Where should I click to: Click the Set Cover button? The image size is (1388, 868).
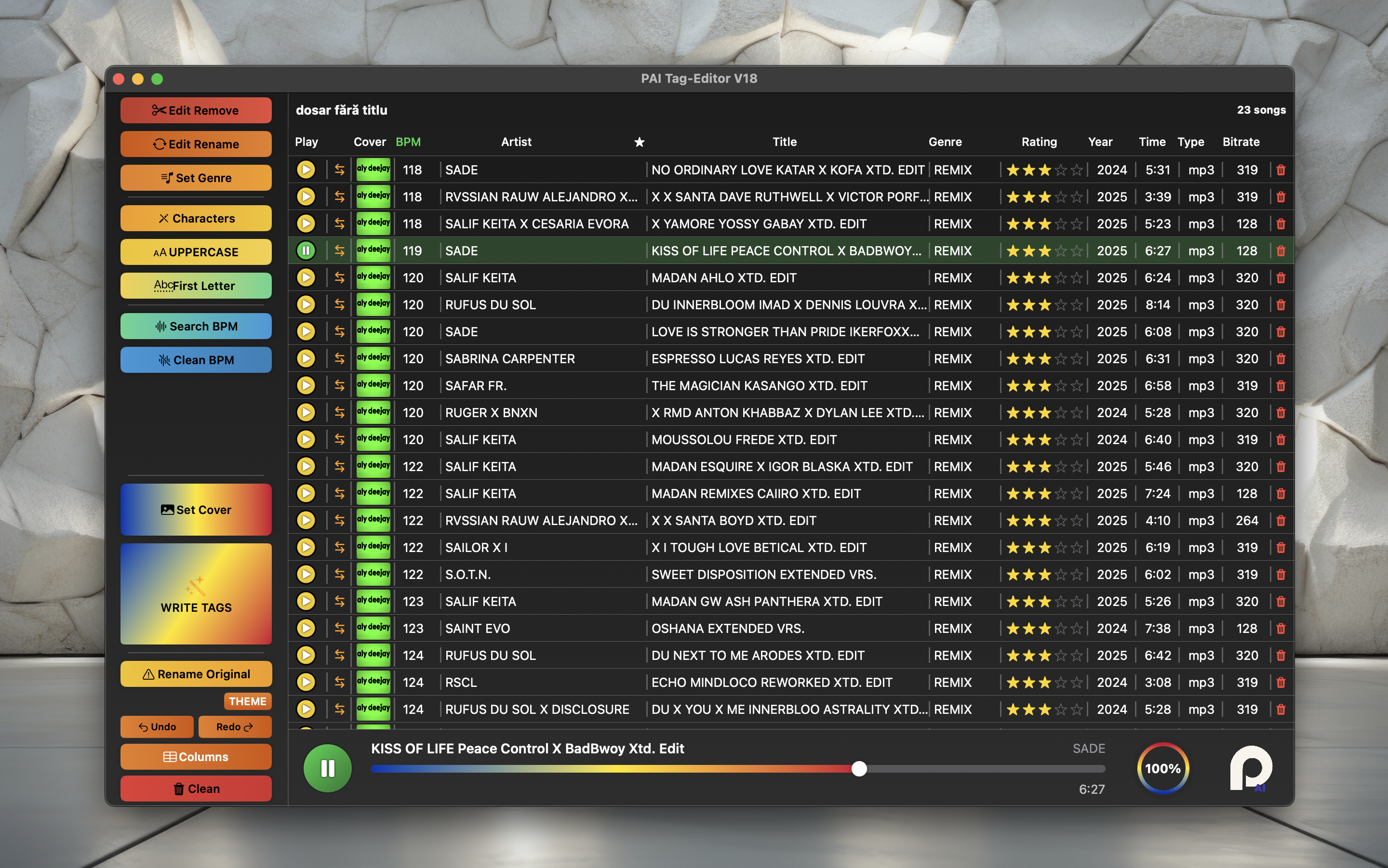pyautogui.click(x=196, y=510)
